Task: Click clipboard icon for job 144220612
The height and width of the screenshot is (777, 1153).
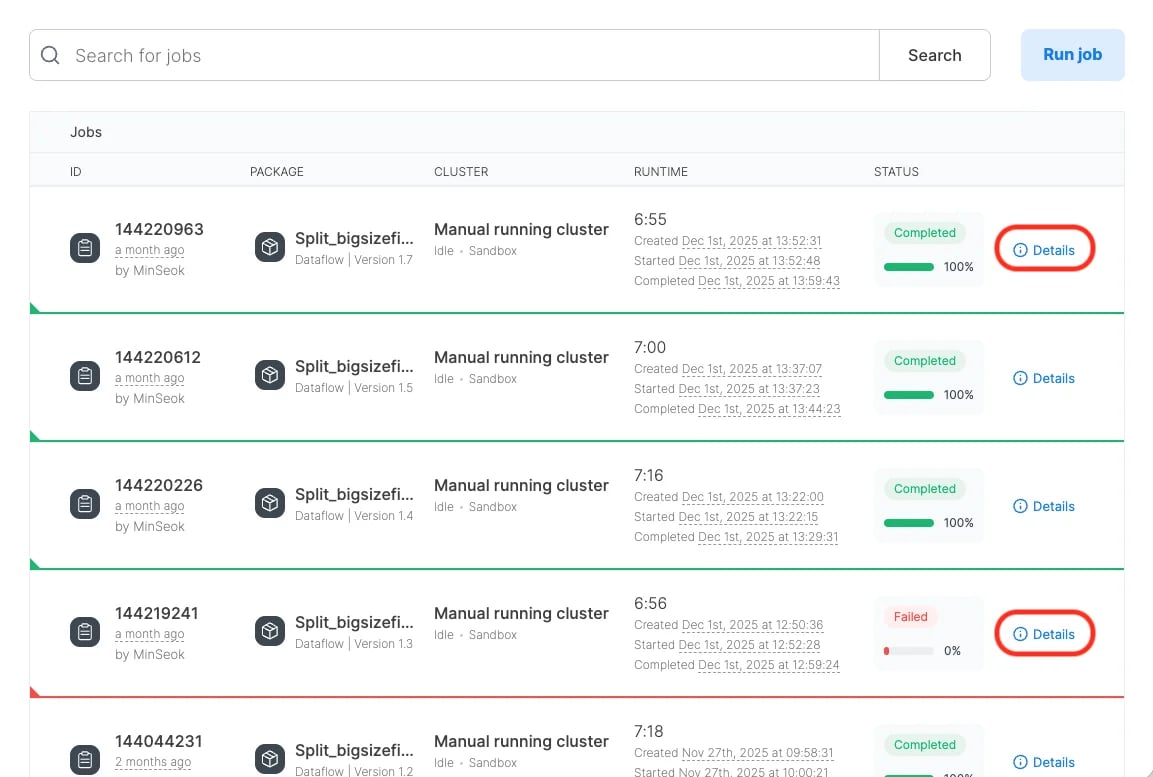Action: coord(85,376)
